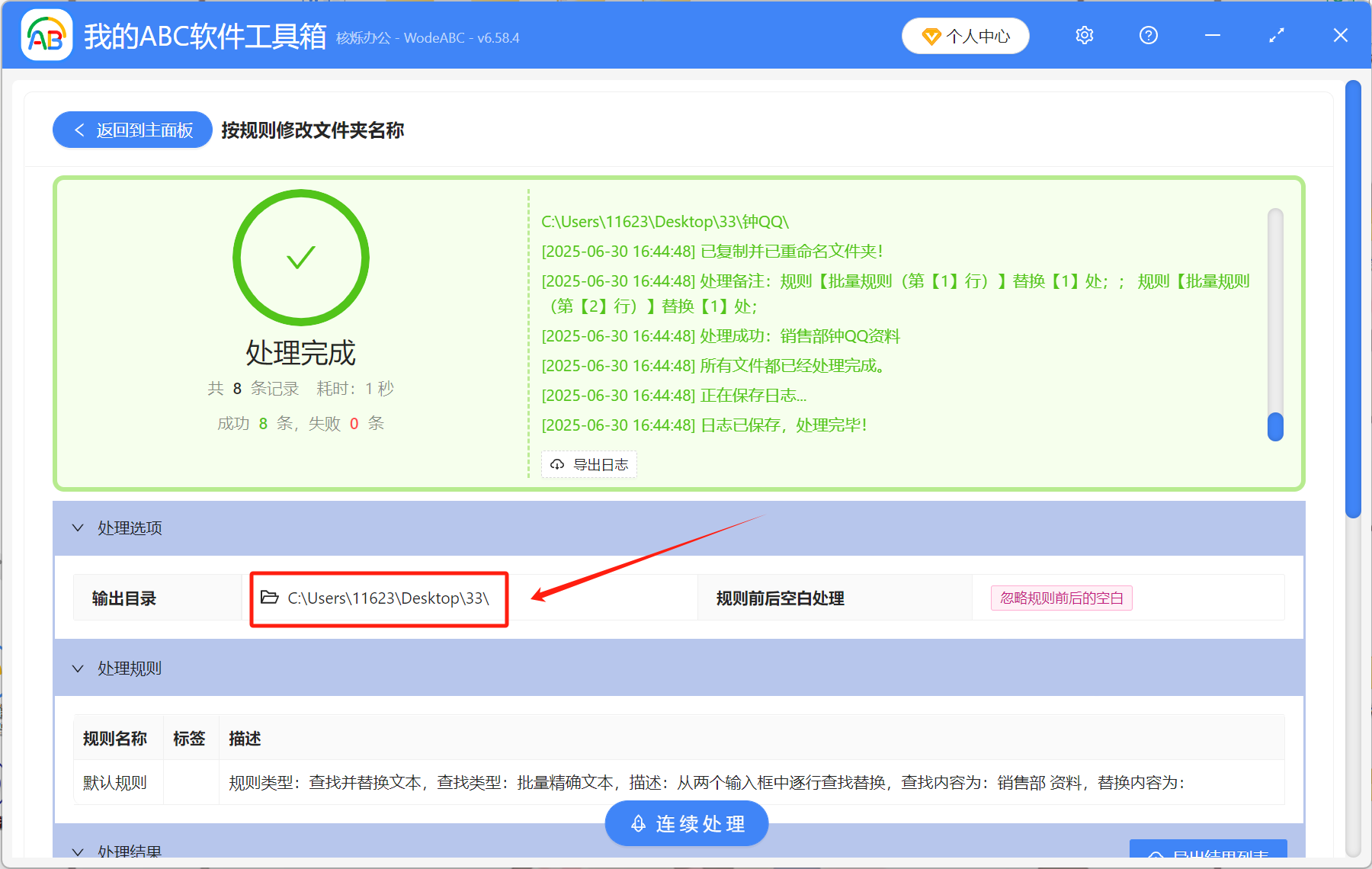Select the 按规则修改文件夹名称 header tab
Screen dimensions: 1372x869
tap(311, 130)
